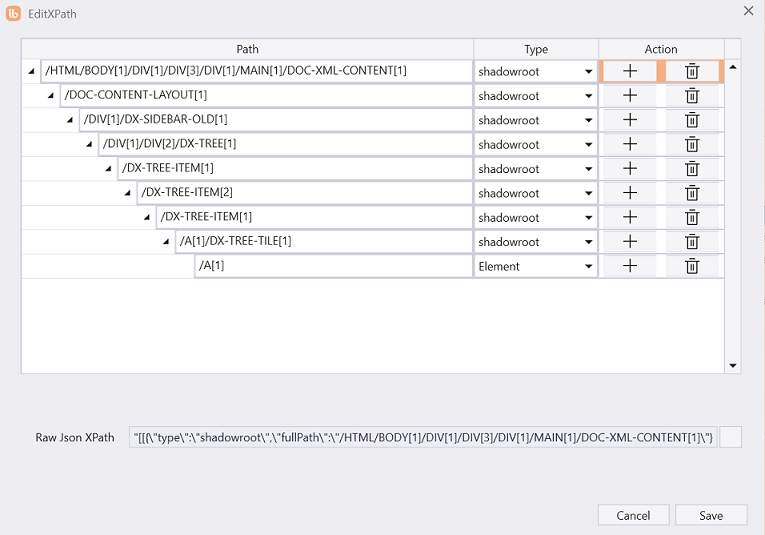Screen dimensions: 765x535
Task: Click plus icon in /DX-TREE-ITEM[2] row
Action: click(x=630, y=193)
